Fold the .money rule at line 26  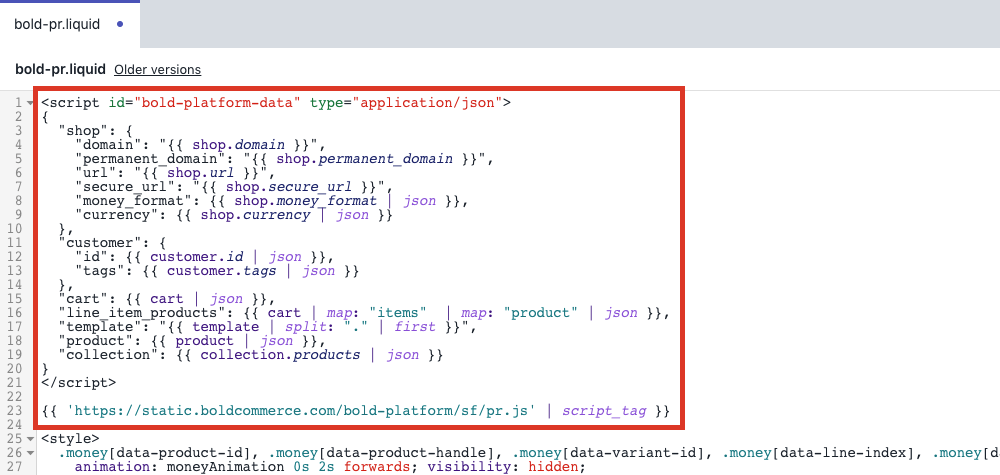pyautogui.click(x=30, y=453)
